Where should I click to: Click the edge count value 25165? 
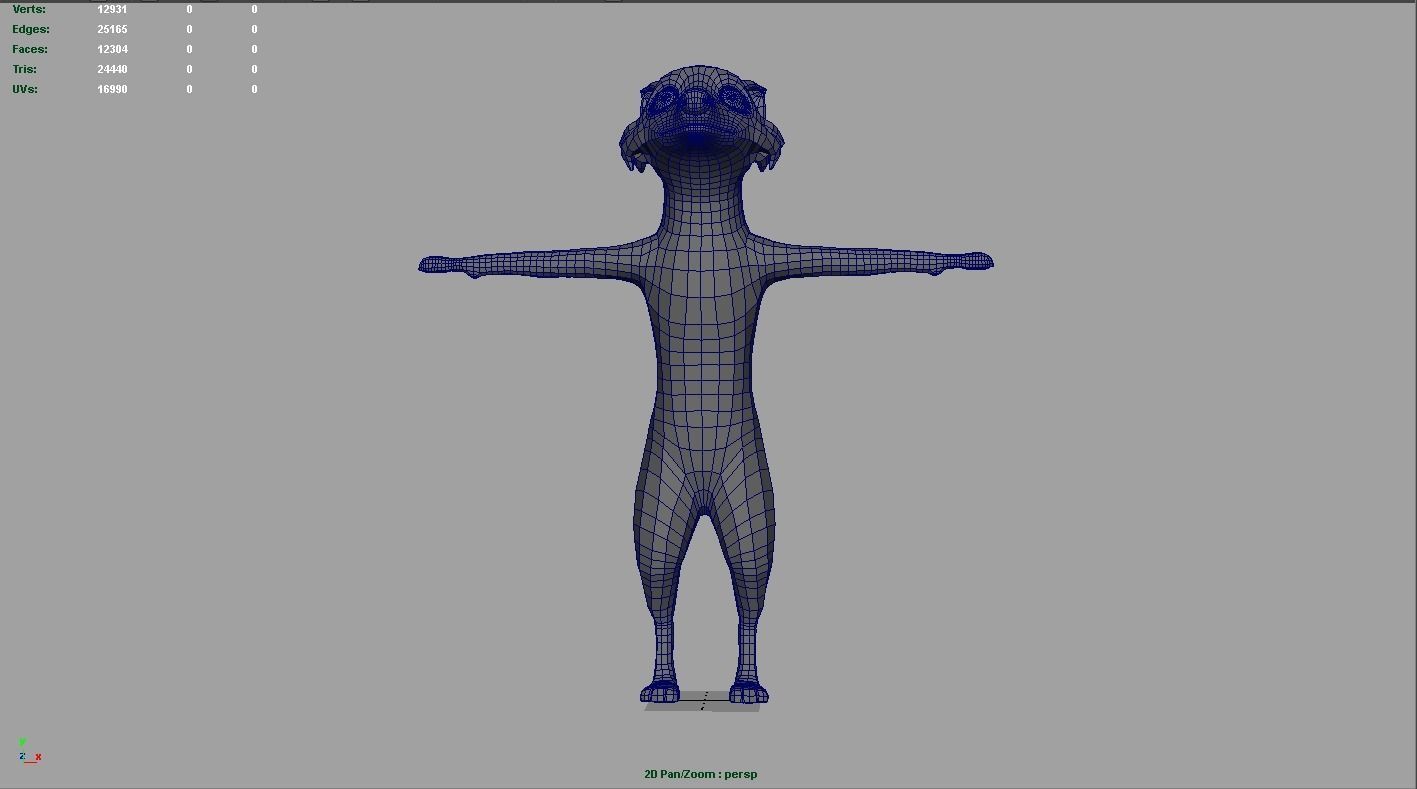tap(112, 29)
